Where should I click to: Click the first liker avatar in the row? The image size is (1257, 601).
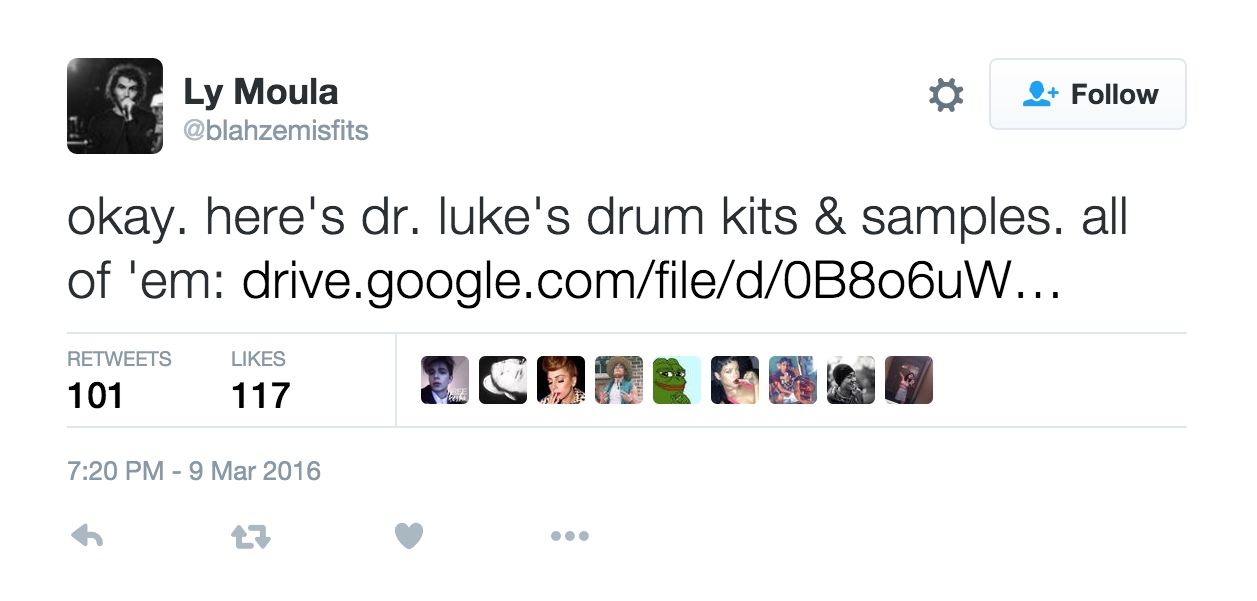click(x=445, y=380)
